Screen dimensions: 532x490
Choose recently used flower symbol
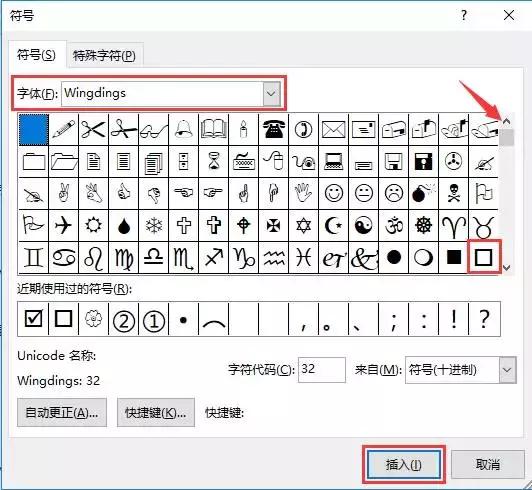pos(93,319)
